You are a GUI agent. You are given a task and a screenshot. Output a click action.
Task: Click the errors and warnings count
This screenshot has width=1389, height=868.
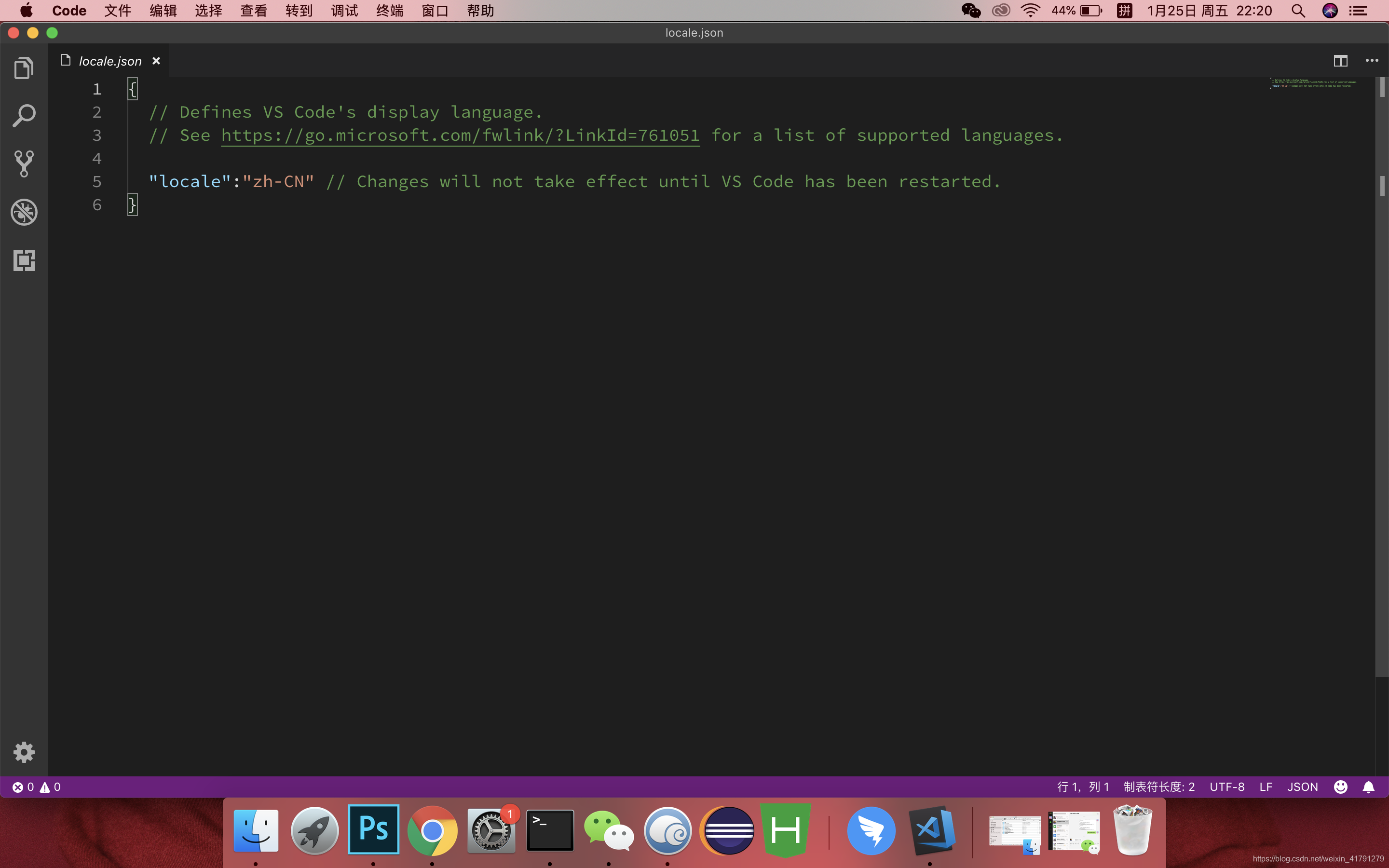coord(37,787)
